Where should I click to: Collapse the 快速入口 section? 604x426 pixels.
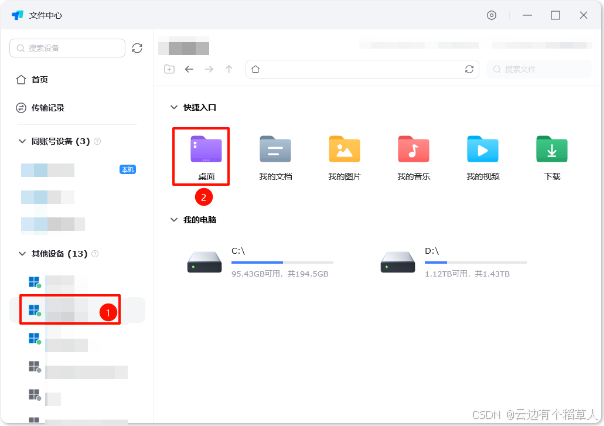174,107
